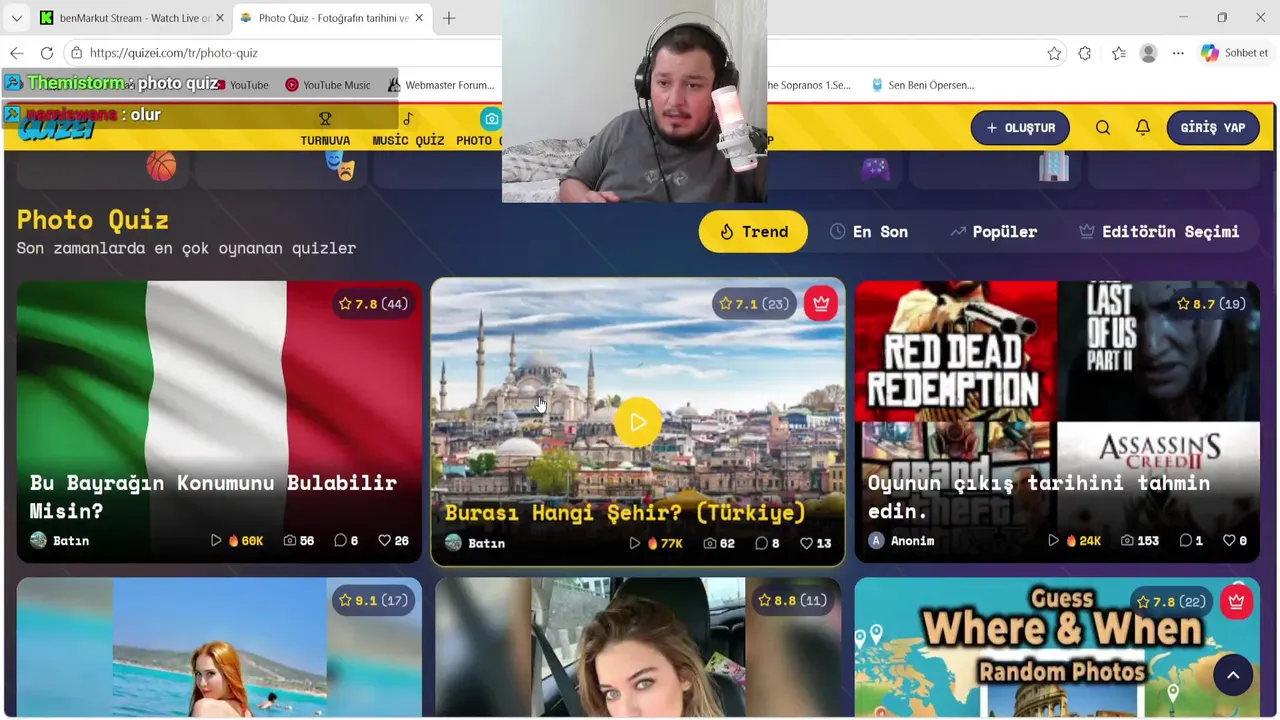1280x720 pixels.
Task: Select theater masks category icon
Action: pyautogui.click(x=340, y=166)
